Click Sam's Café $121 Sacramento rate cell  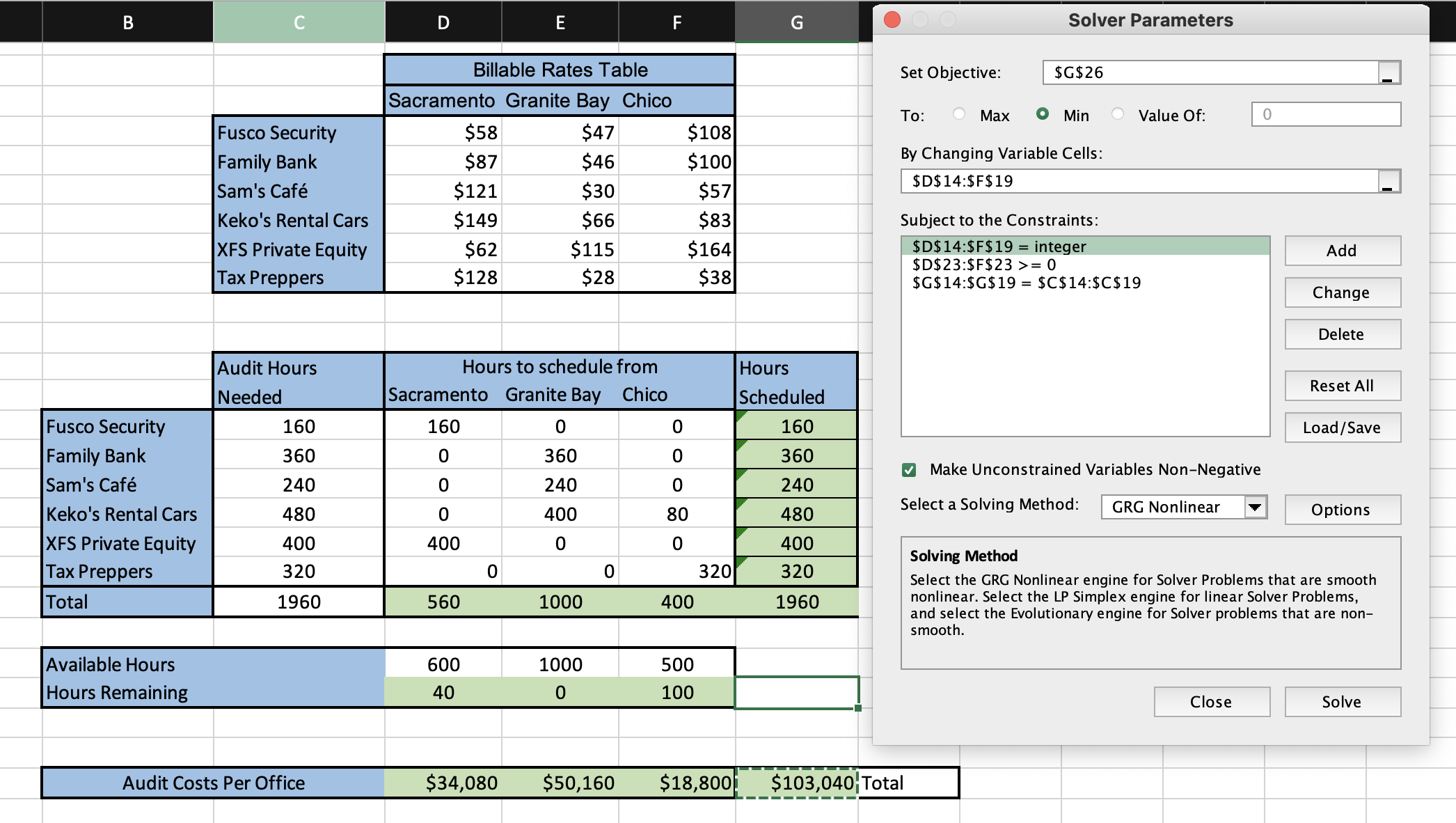(443, 191)
